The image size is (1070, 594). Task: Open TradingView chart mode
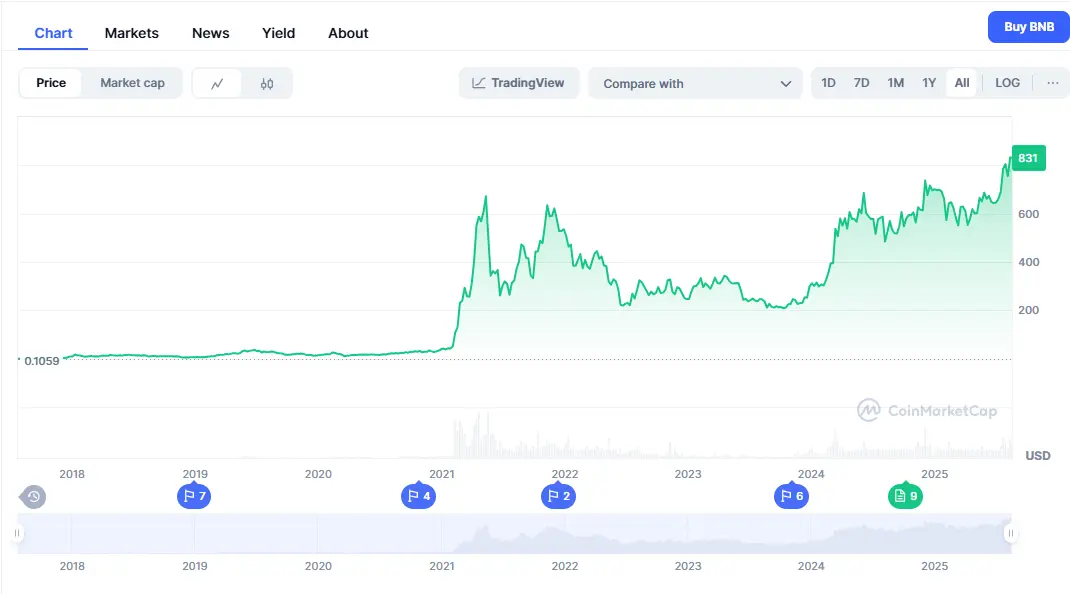point(518,83)
